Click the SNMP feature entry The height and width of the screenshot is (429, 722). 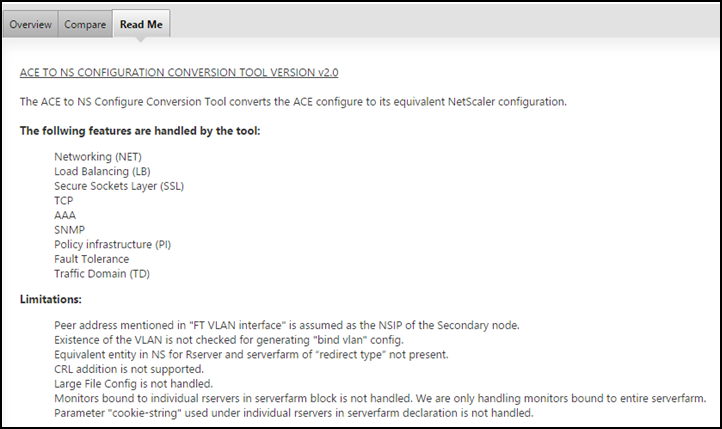coord(69,229)
